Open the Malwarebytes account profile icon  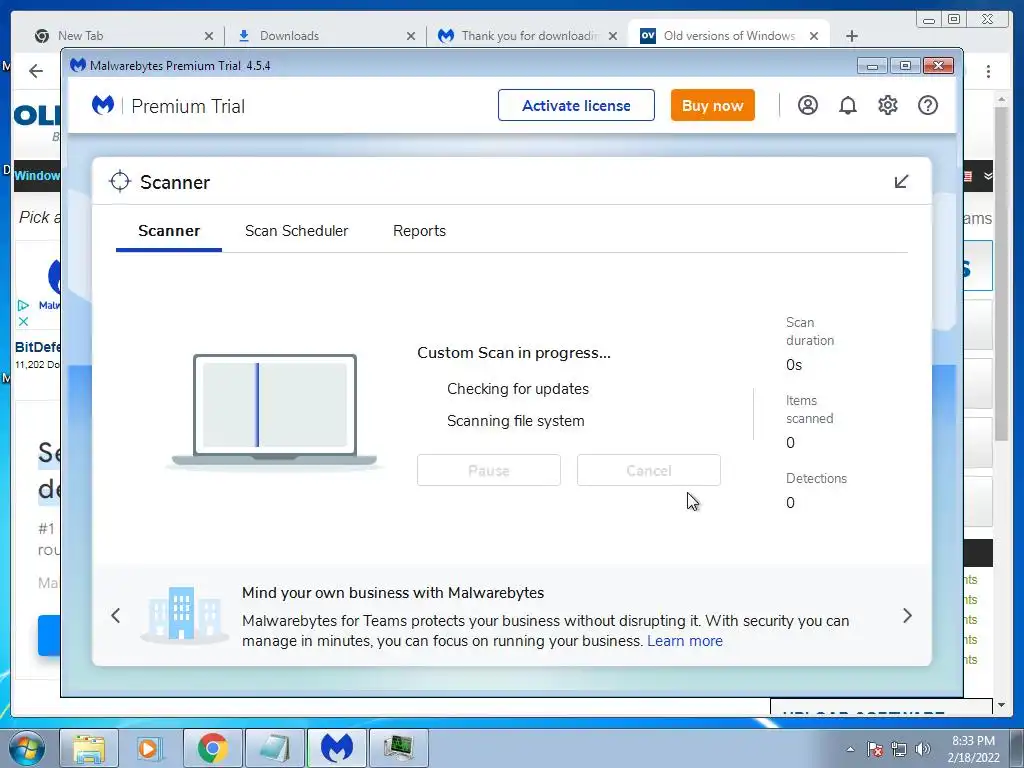click(808, 105)
